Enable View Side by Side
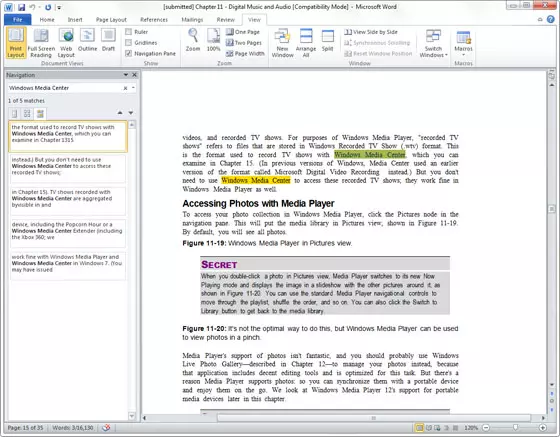 tap(371, 32)
